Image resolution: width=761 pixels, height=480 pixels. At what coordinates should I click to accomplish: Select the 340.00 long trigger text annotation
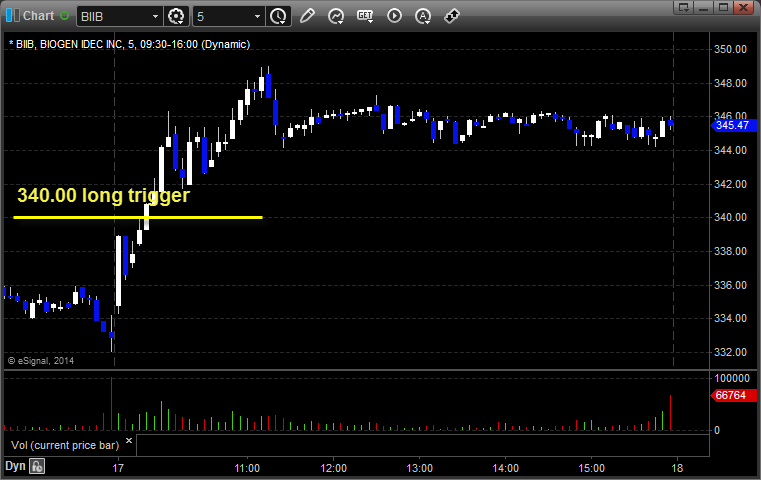pos(103,195)
